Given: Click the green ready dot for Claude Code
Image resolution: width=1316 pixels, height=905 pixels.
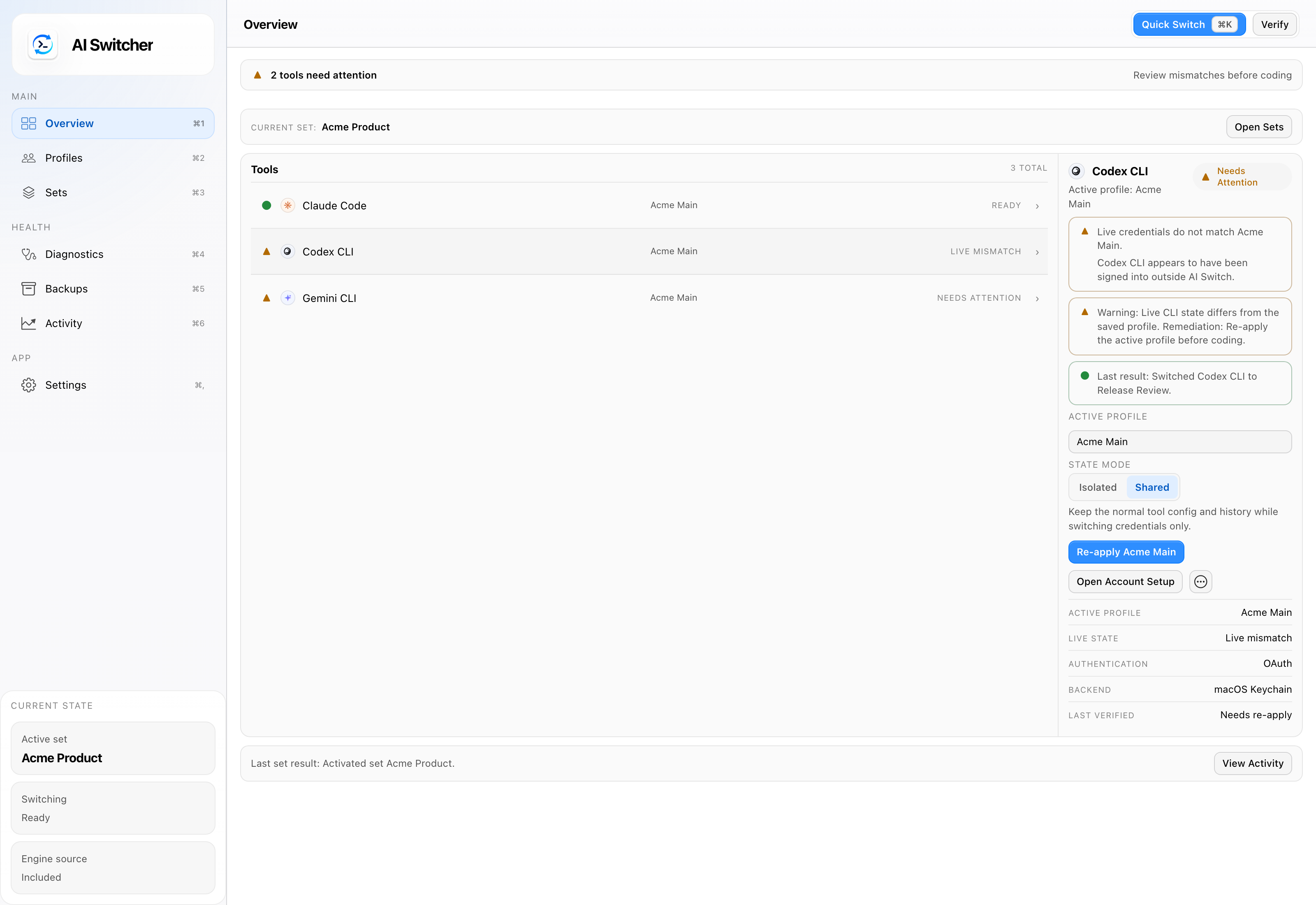Looking at the screenshot, I should [266, 205].
